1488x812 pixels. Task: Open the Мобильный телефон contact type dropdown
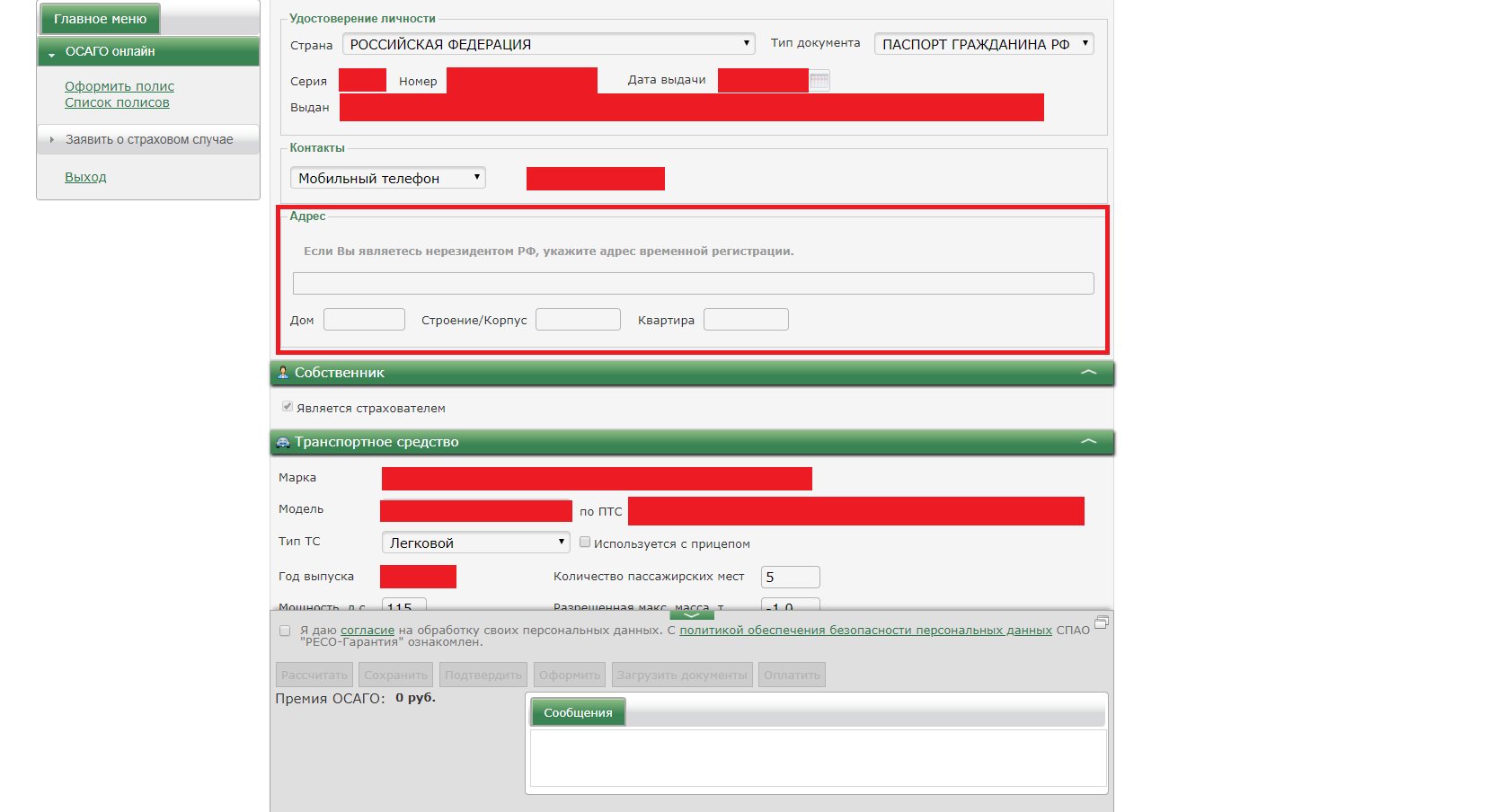click(x=387, y=178)
